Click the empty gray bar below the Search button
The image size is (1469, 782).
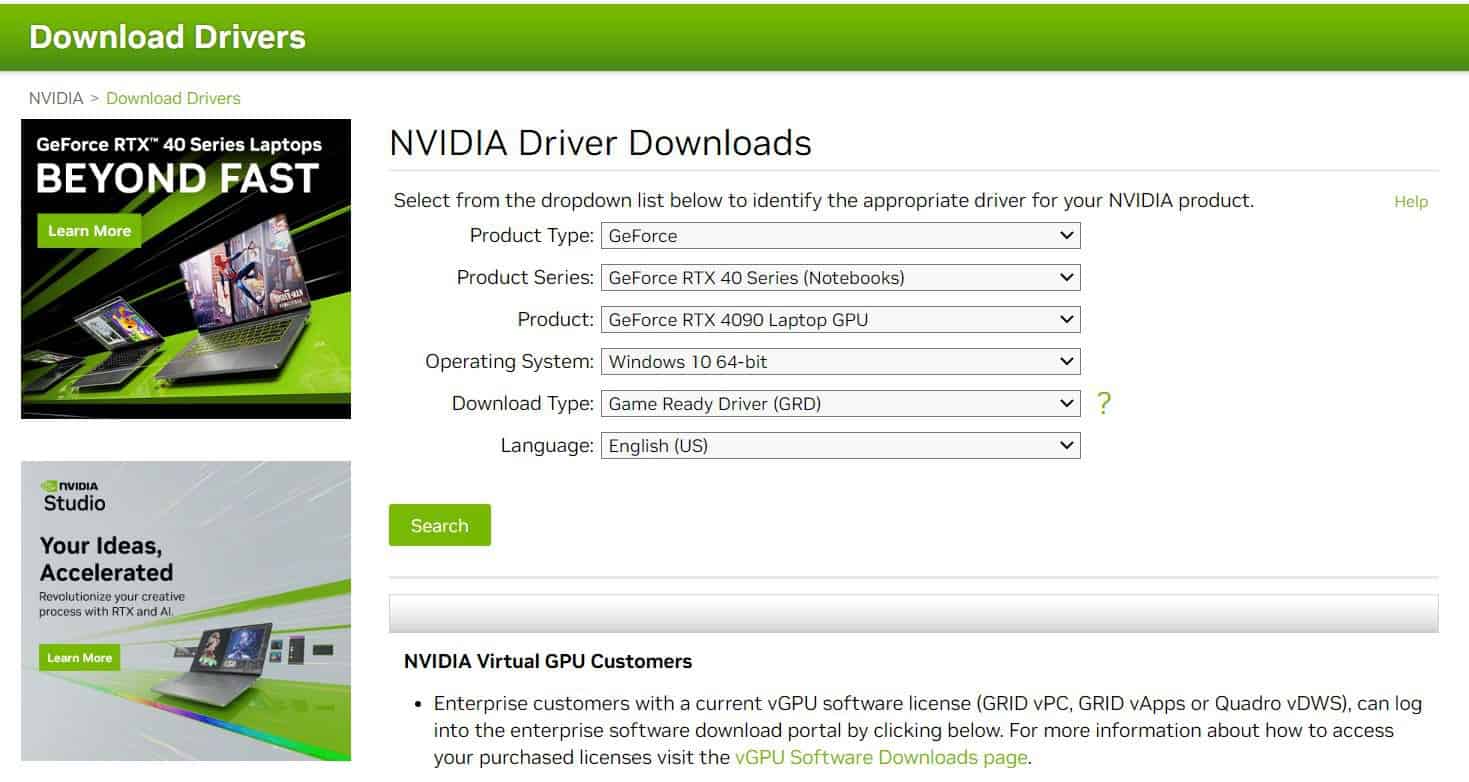pyautogui.click(x=913, y=614)
